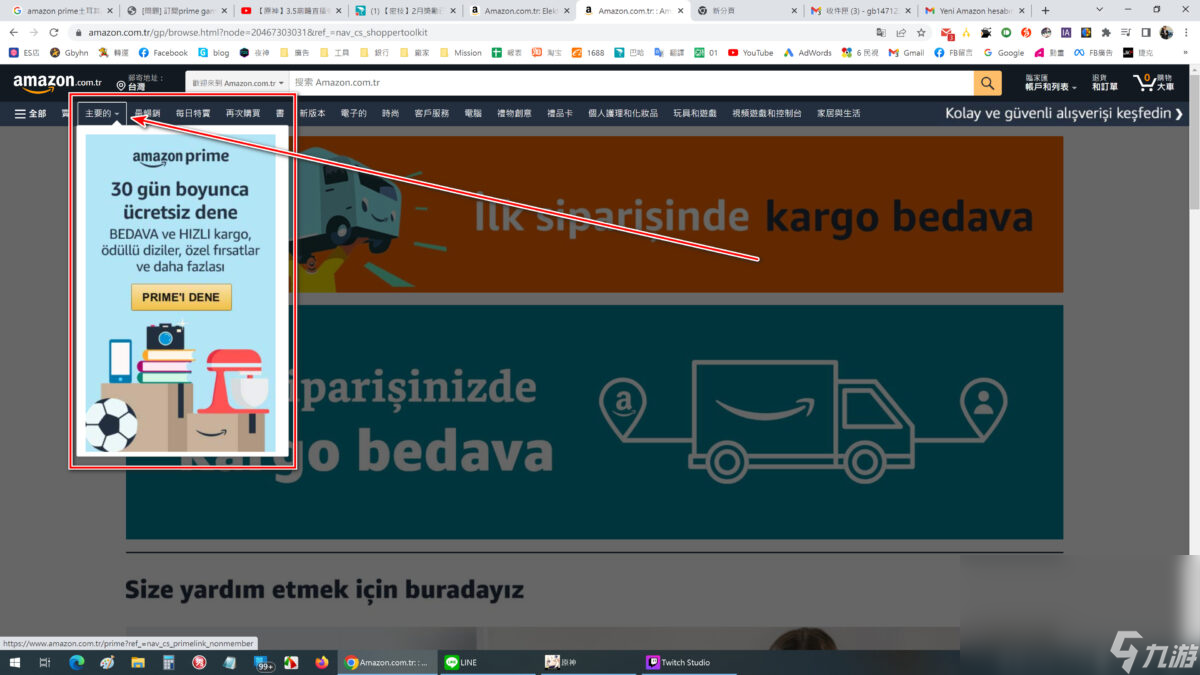Open 視頻遊戲和控制台 video games link
1200x675 pixels.
(767, 113)
